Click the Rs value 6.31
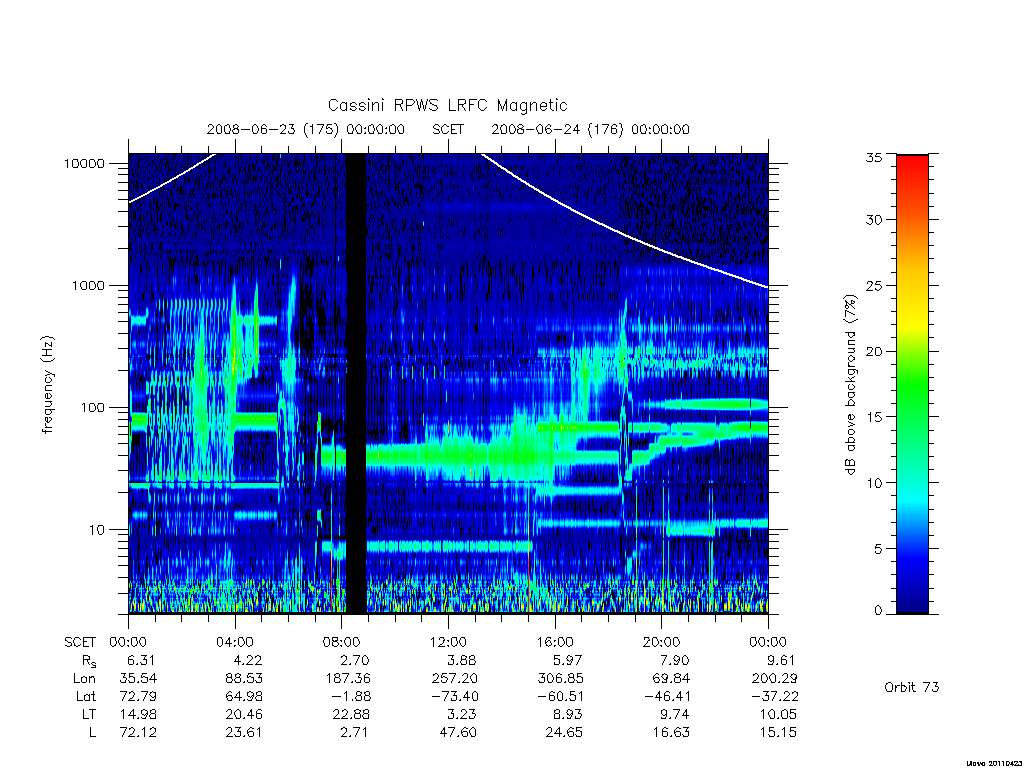 [140, 660]
